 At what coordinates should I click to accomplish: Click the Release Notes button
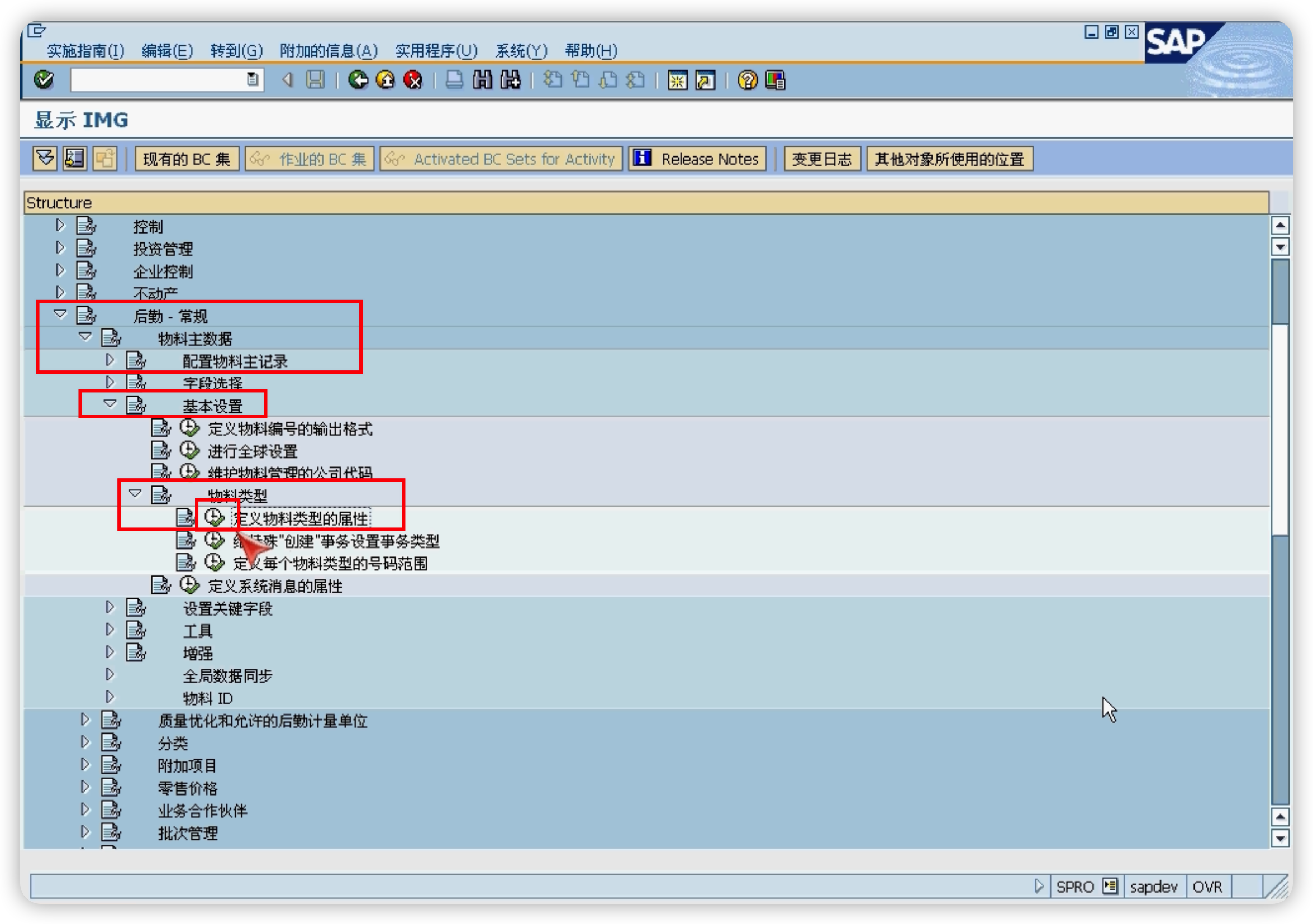[697, 159]
